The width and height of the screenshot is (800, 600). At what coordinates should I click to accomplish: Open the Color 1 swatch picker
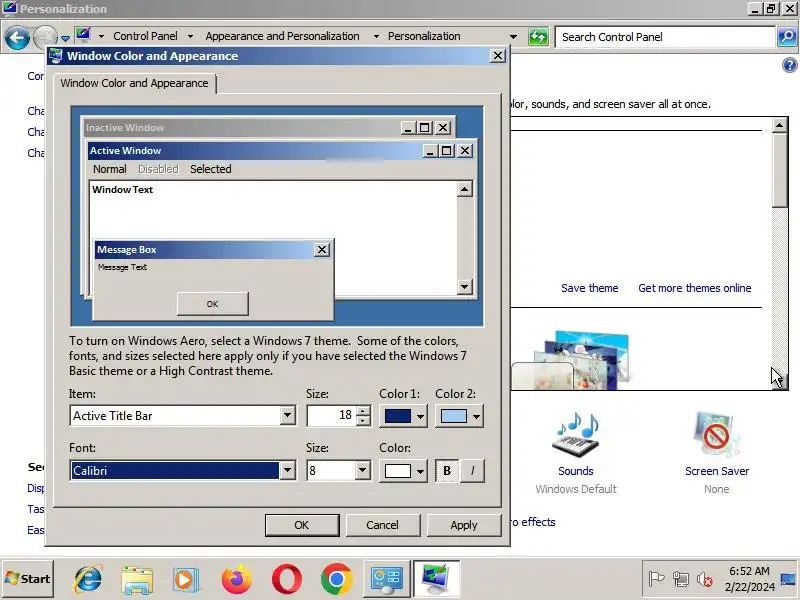pos(404,416)
